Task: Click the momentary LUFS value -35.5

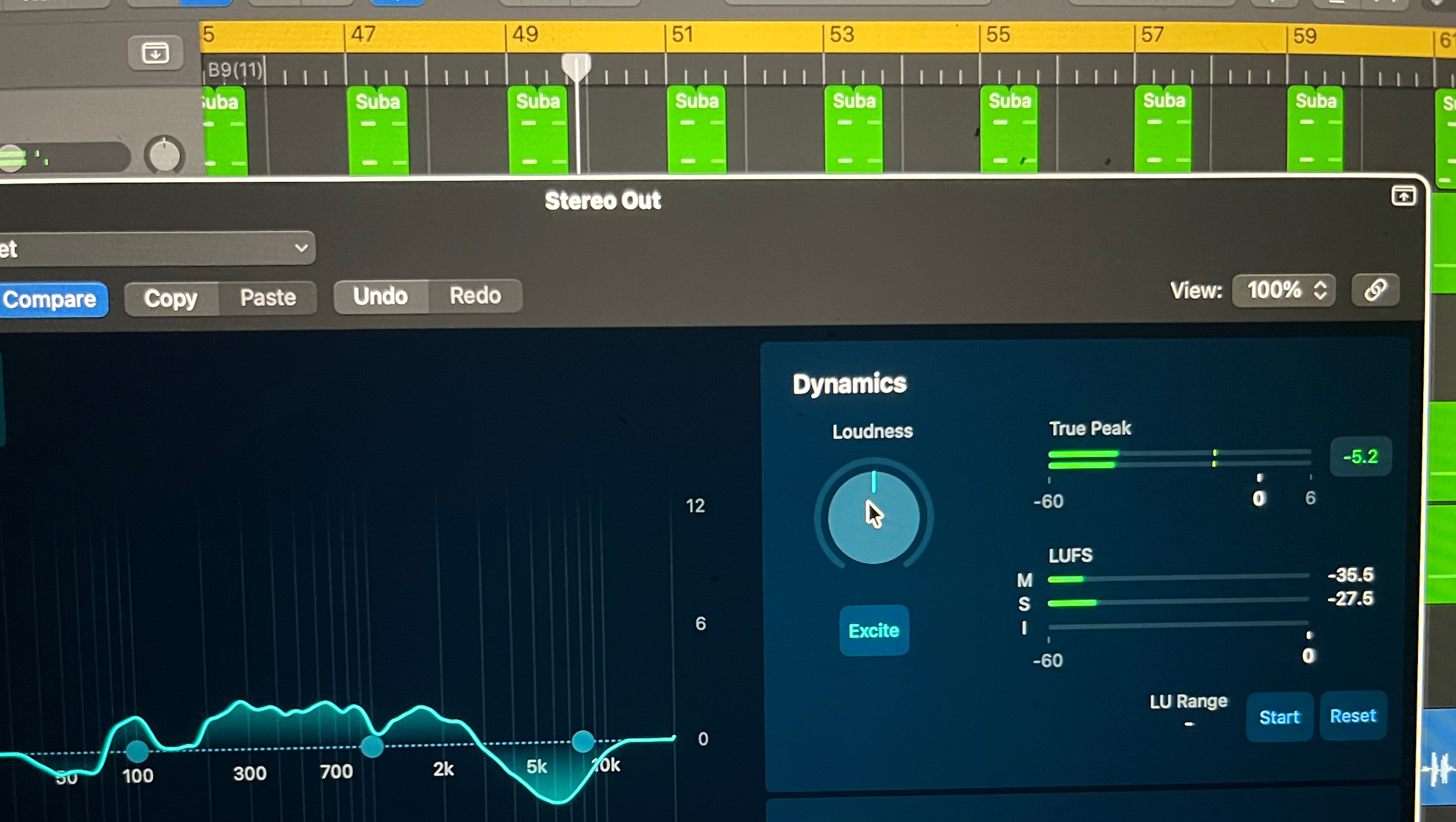Action: [x=1350, y=575]
